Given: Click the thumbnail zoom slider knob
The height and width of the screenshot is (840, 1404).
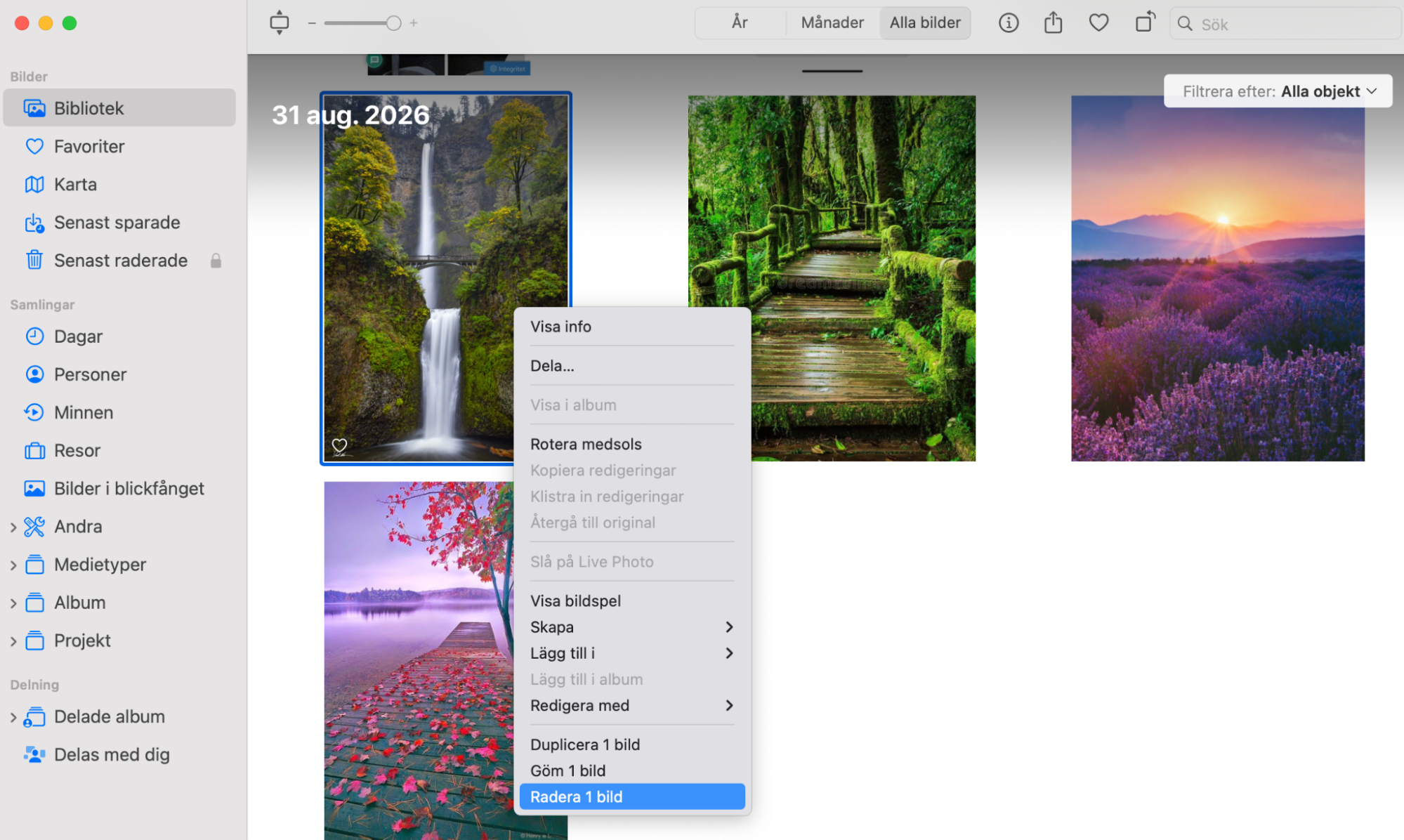Looking at the screenshot, I should click(x=394, y=23).
